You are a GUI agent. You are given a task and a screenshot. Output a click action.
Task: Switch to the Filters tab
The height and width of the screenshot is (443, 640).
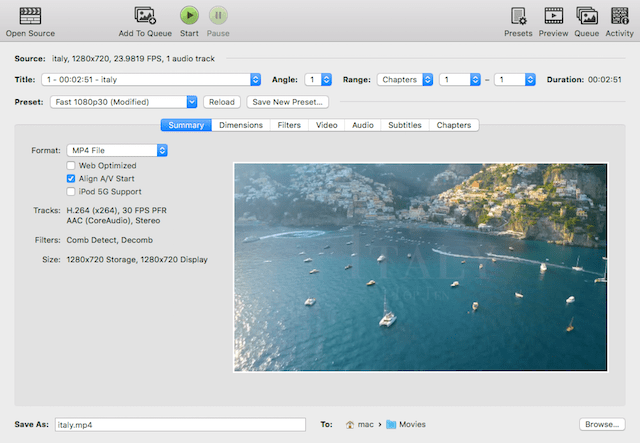coord(289,125)
